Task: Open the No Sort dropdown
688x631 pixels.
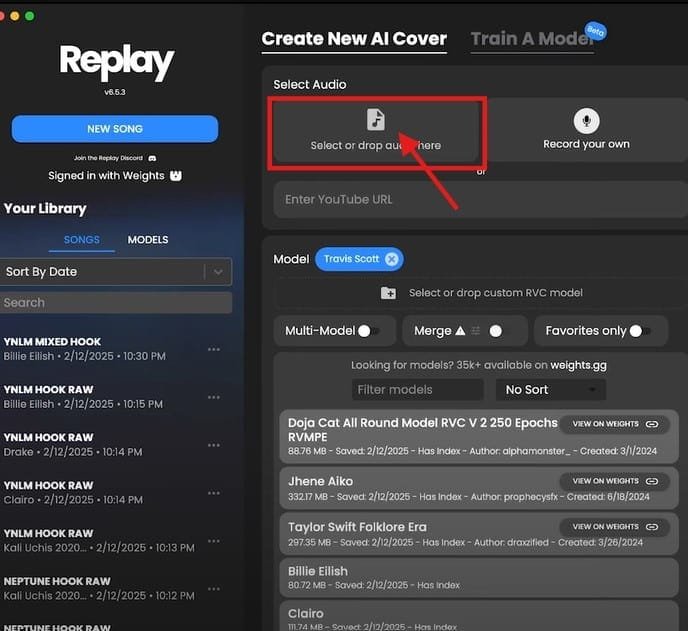Action: [551, 390]
